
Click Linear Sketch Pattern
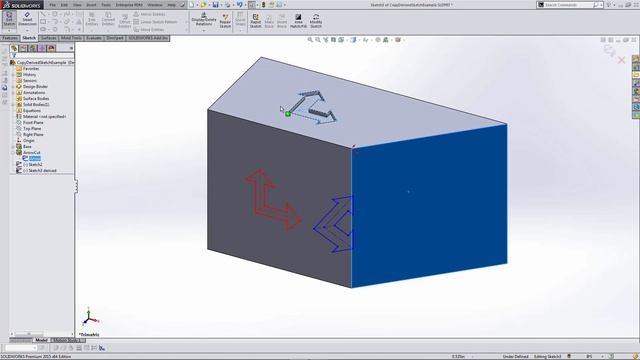(x=156, y=22)
